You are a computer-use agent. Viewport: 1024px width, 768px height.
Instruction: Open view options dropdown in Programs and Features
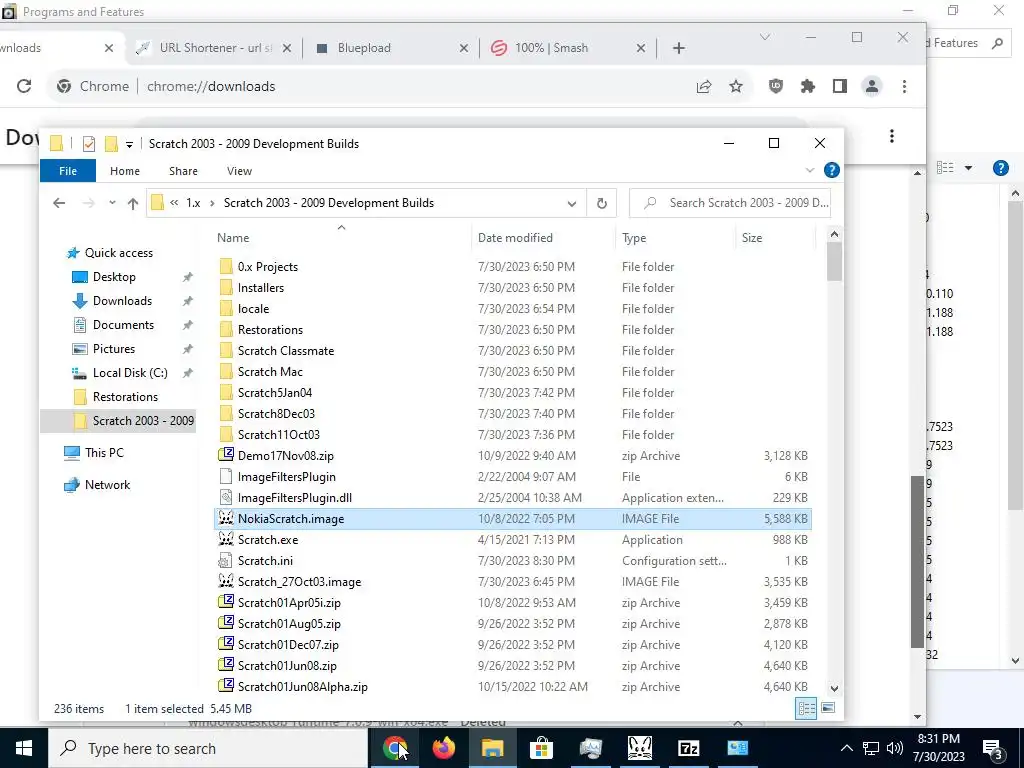(968, 168)
